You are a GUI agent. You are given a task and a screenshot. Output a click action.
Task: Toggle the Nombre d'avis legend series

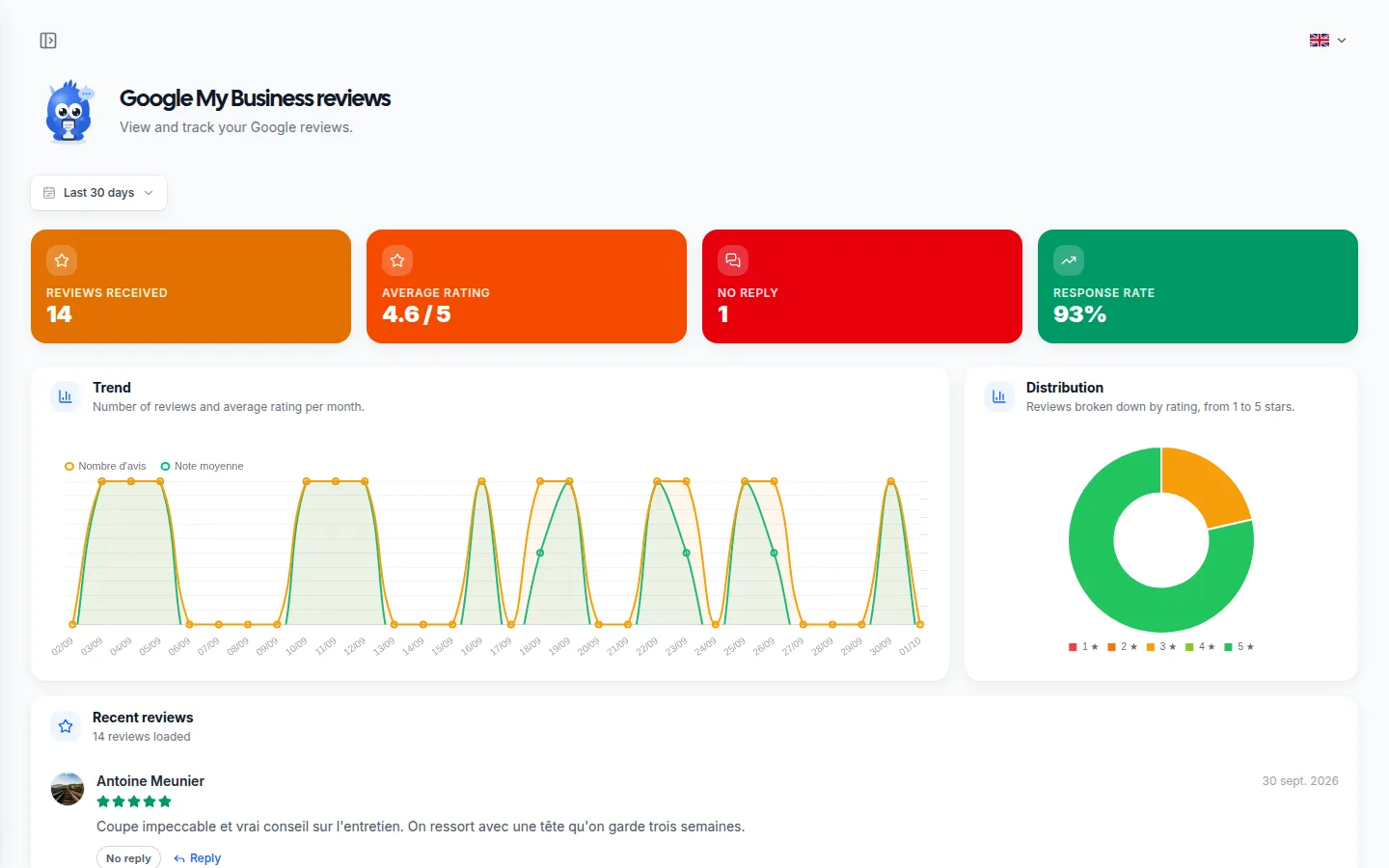tap(105, 466)
